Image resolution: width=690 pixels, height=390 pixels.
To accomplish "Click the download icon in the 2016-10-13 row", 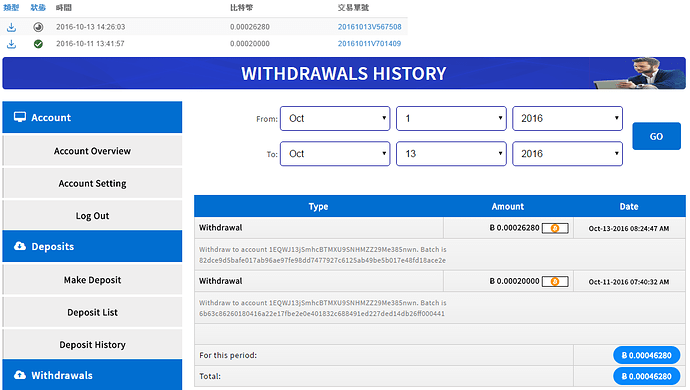I will pyautogui.click(x=11, y=27).
